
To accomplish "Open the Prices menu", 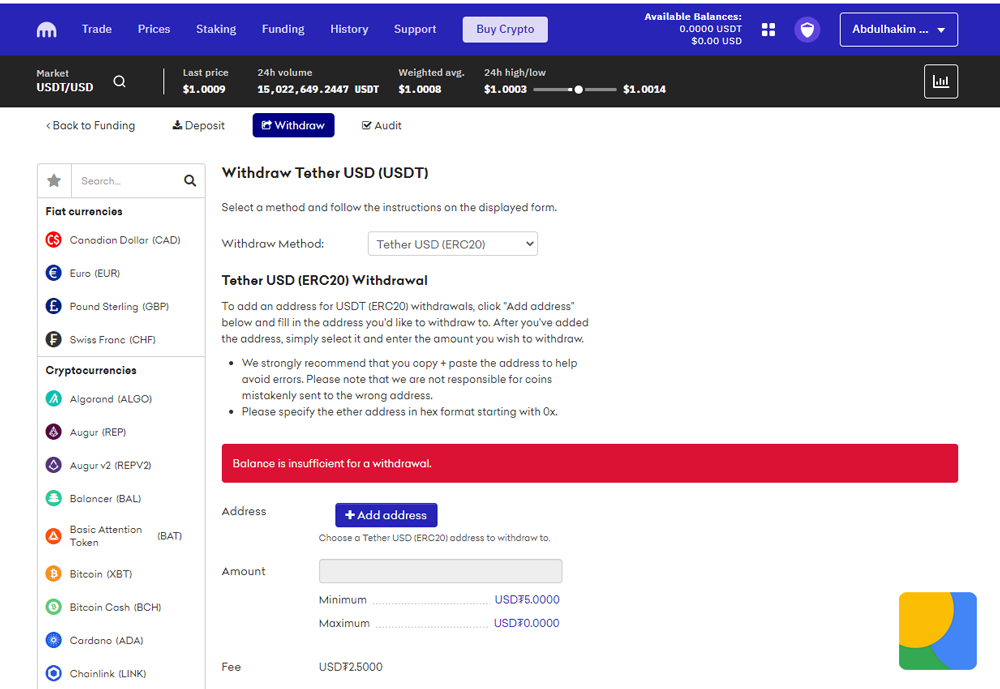I will (x=154, y=29).
